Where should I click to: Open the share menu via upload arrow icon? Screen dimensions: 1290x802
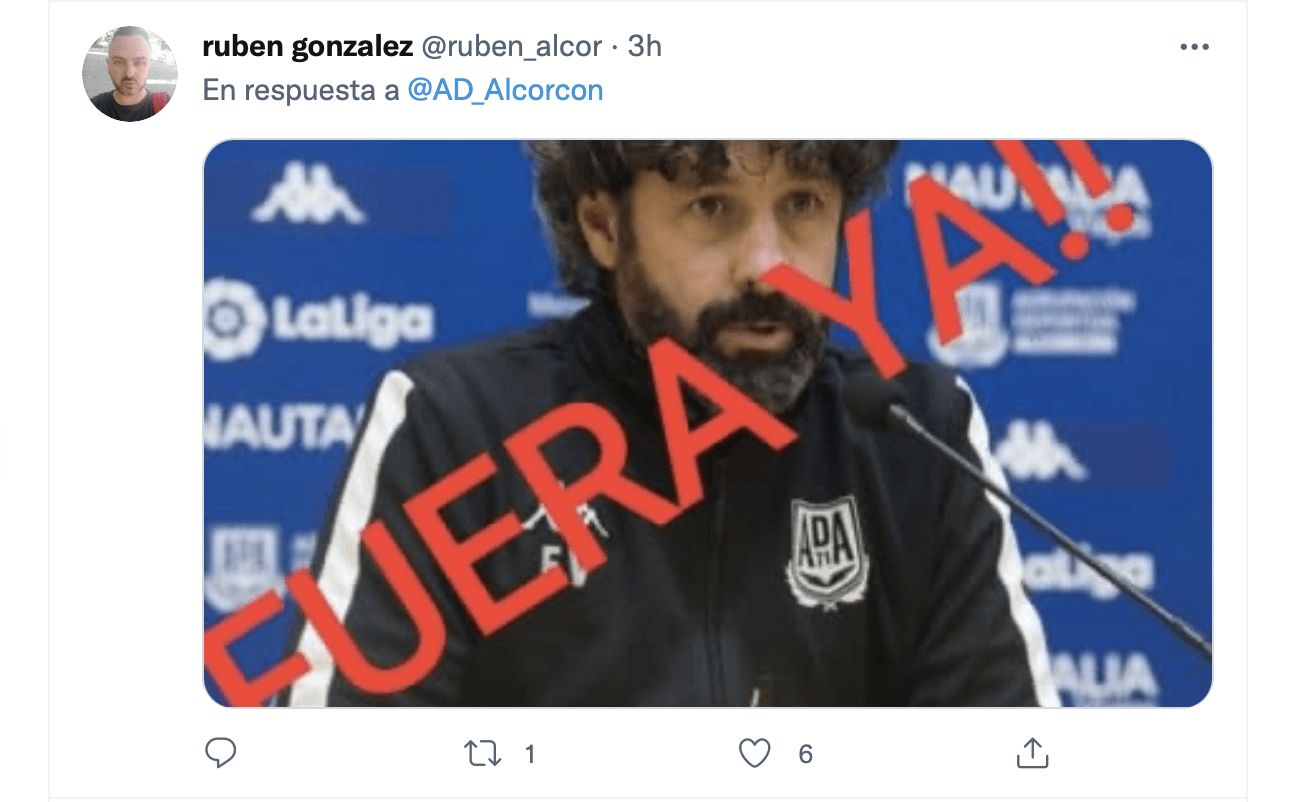click(x=1032, y=753)
